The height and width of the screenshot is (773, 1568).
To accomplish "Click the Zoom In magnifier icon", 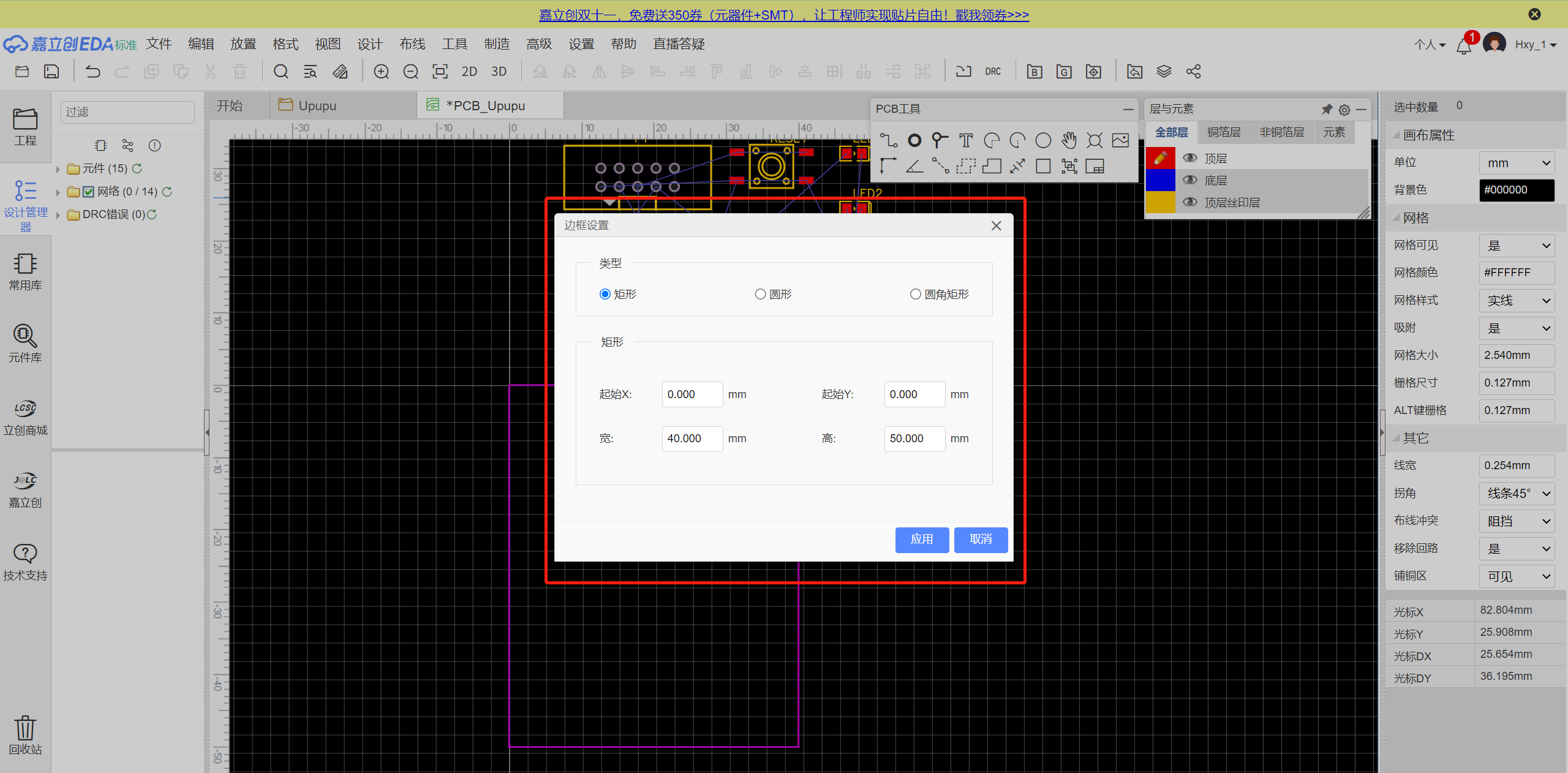I will tap(381, 72).
